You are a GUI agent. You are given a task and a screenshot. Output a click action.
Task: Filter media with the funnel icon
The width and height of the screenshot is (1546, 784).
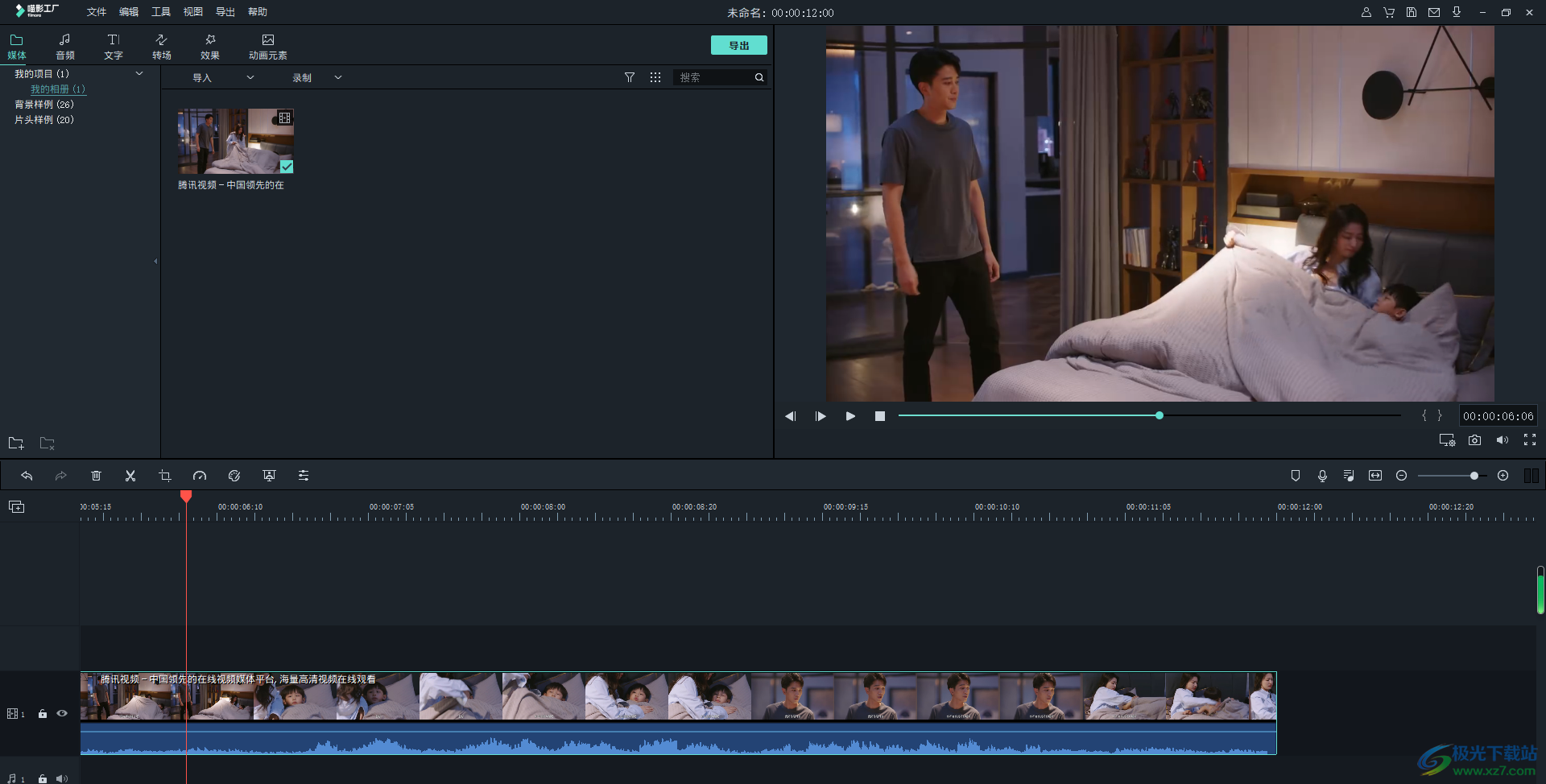(630, 77)
